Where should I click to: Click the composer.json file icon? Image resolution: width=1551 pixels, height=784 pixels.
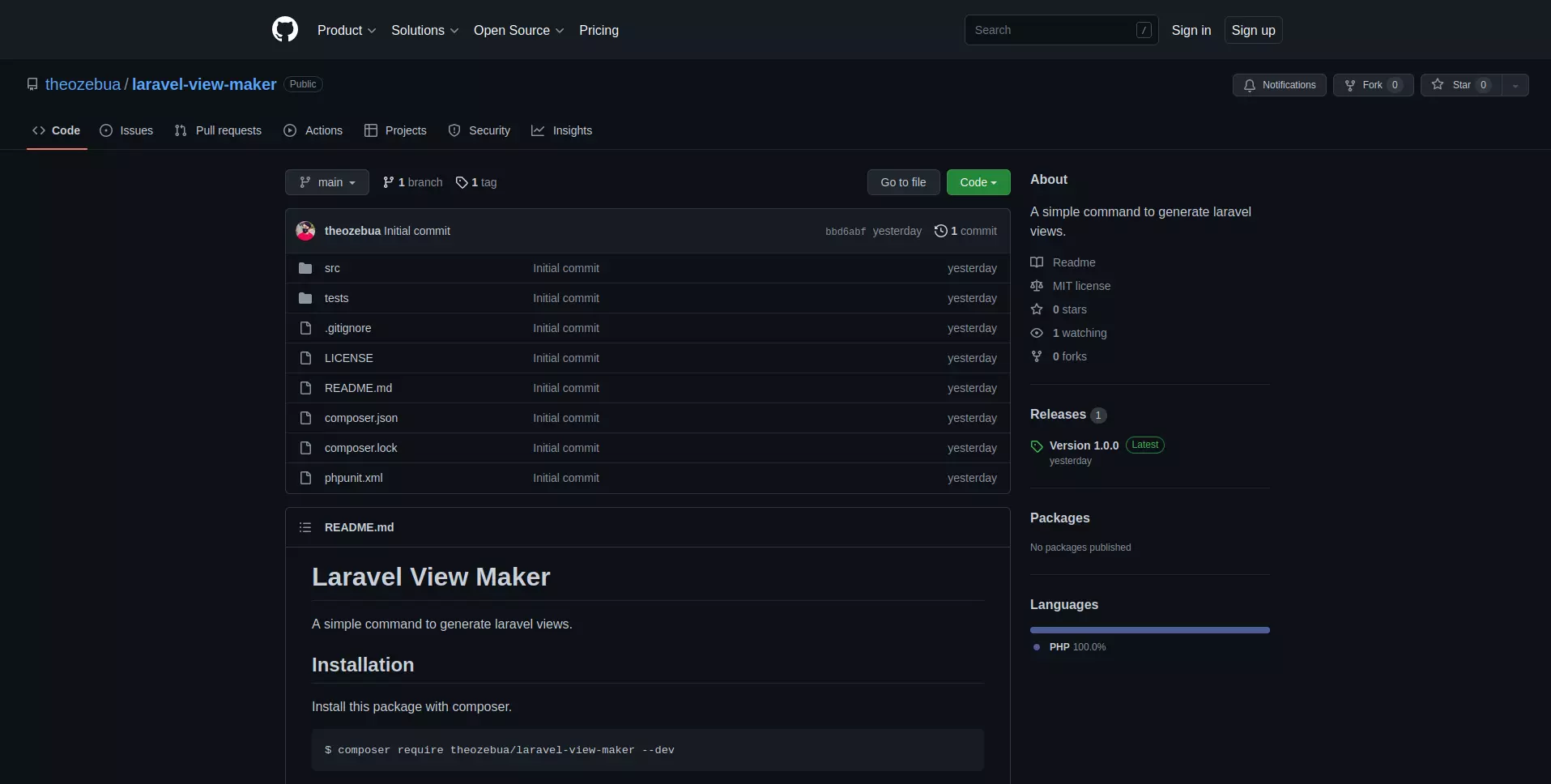[x=305, y=418]
